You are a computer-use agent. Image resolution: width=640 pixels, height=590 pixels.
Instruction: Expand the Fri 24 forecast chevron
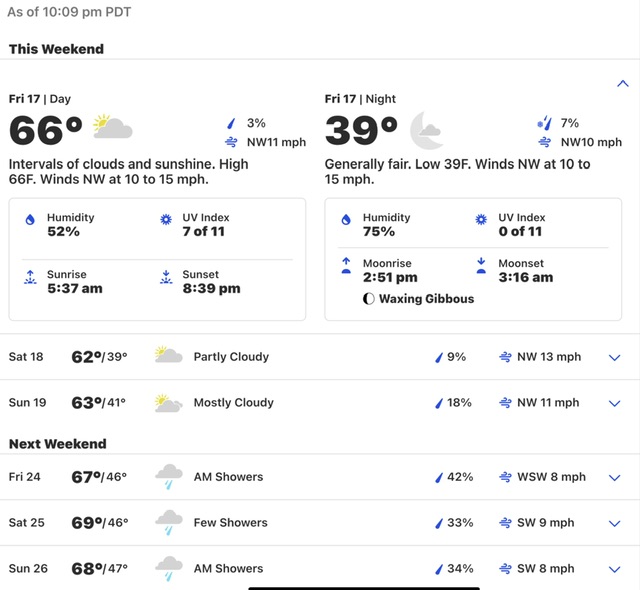(614, 477)
